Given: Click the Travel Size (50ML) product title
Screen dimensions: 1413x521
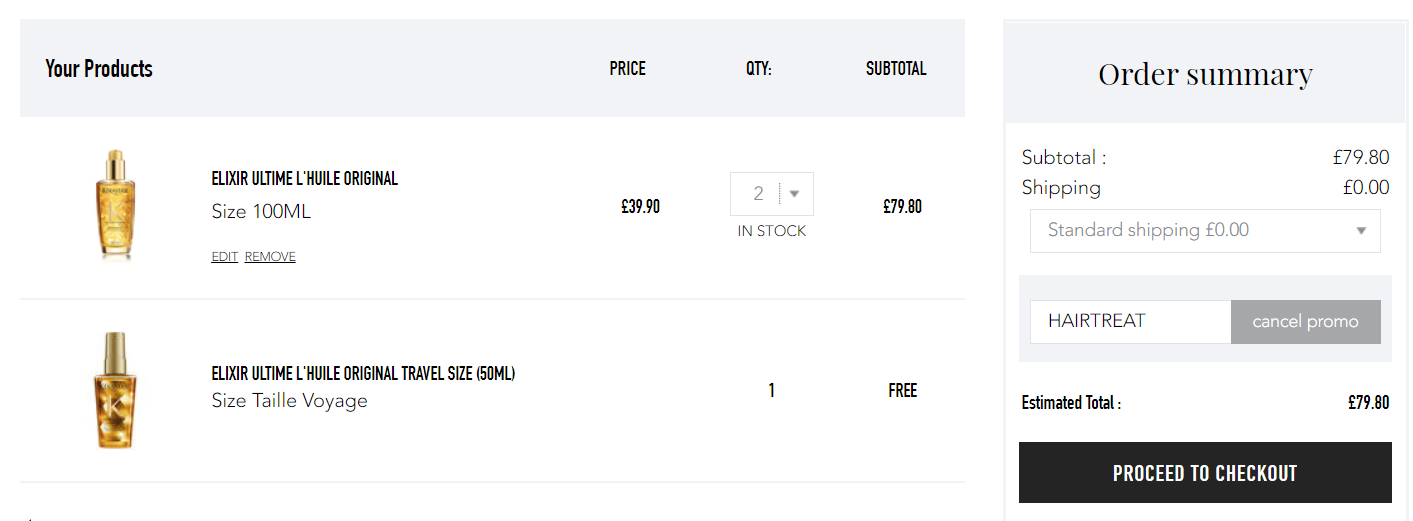Looking at the screenshot, I should tap(364, 374).
